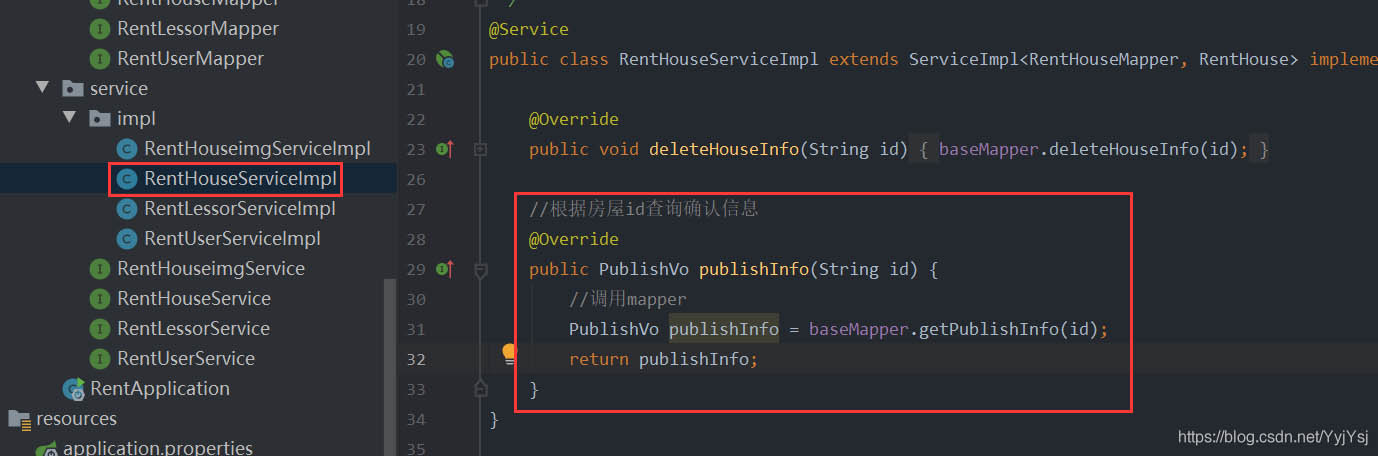The height and width of the screenshot is (456, 1378).
Task: Click return keyword on line 32
Action: [x=599, y=359]
